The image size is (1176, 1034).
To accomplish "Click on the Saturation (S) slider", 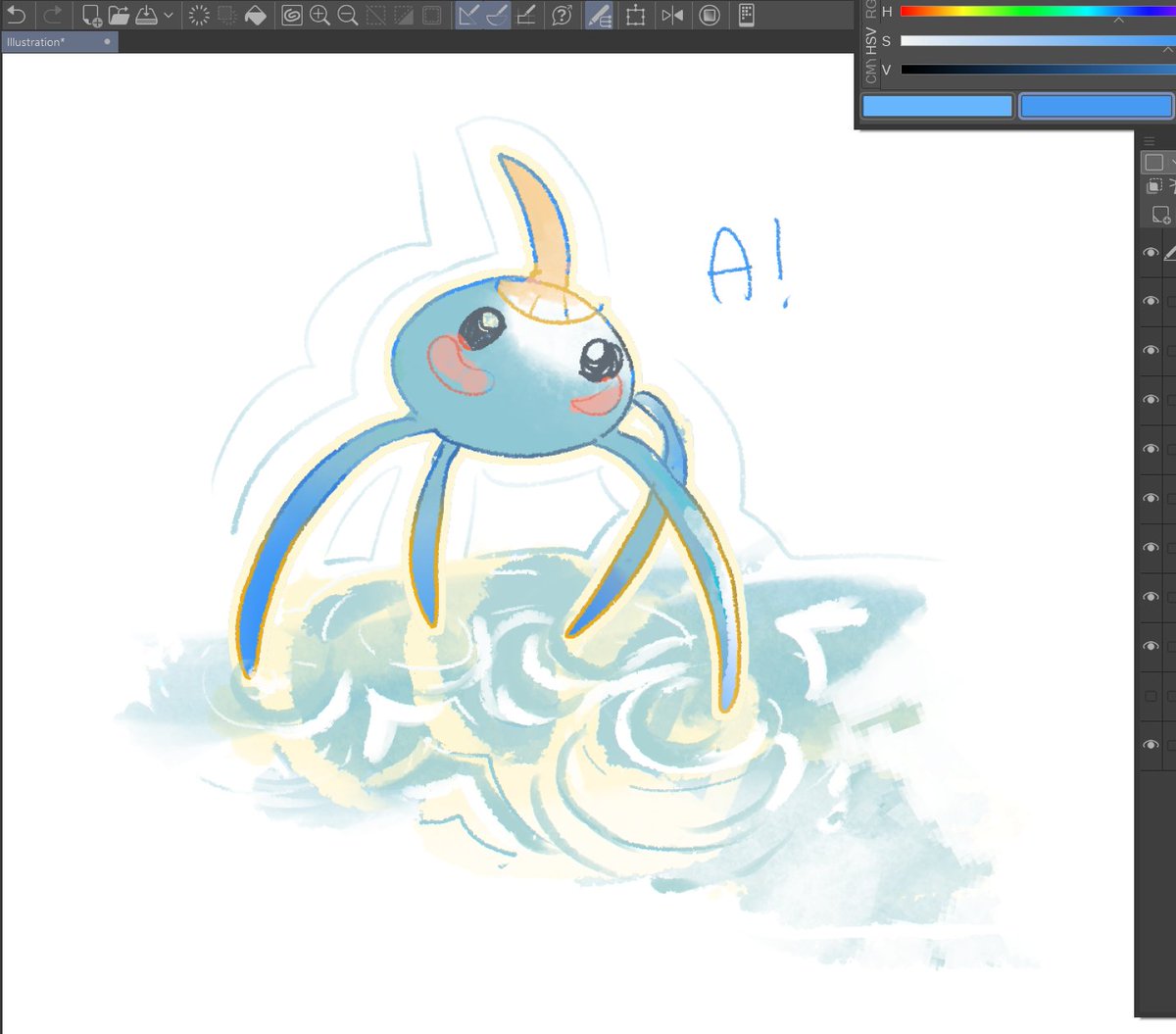I will tap(1038, 41).
